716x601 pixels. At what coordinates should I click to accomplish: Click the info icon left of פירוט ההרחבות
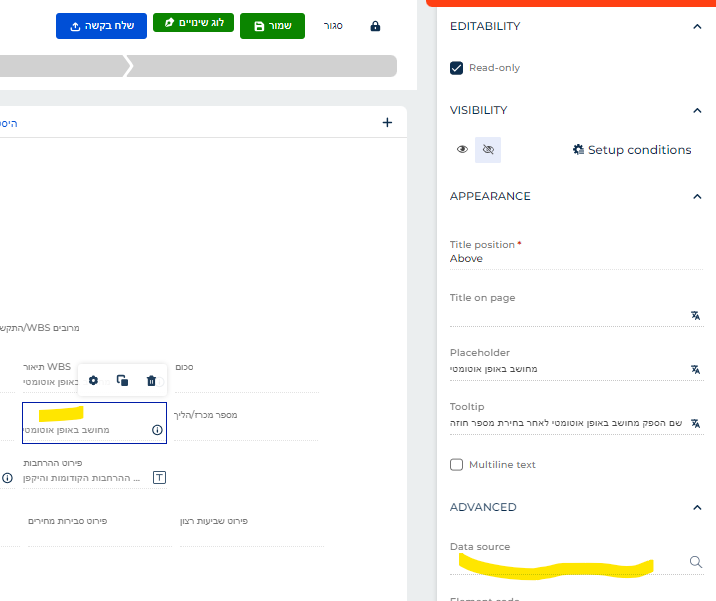click(7, 478)
